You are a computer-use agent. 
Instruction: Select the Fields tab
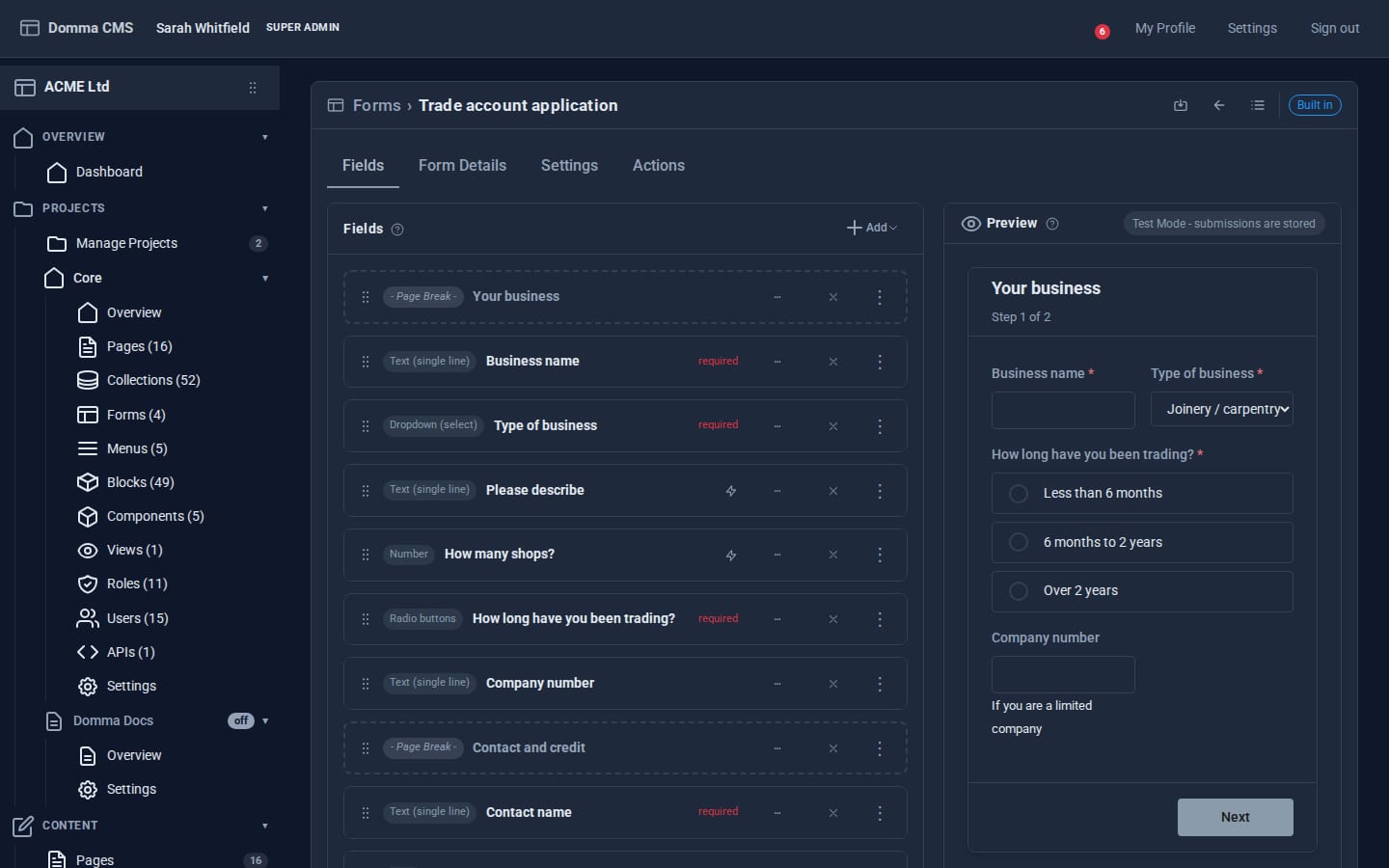[x=363, y=166]
